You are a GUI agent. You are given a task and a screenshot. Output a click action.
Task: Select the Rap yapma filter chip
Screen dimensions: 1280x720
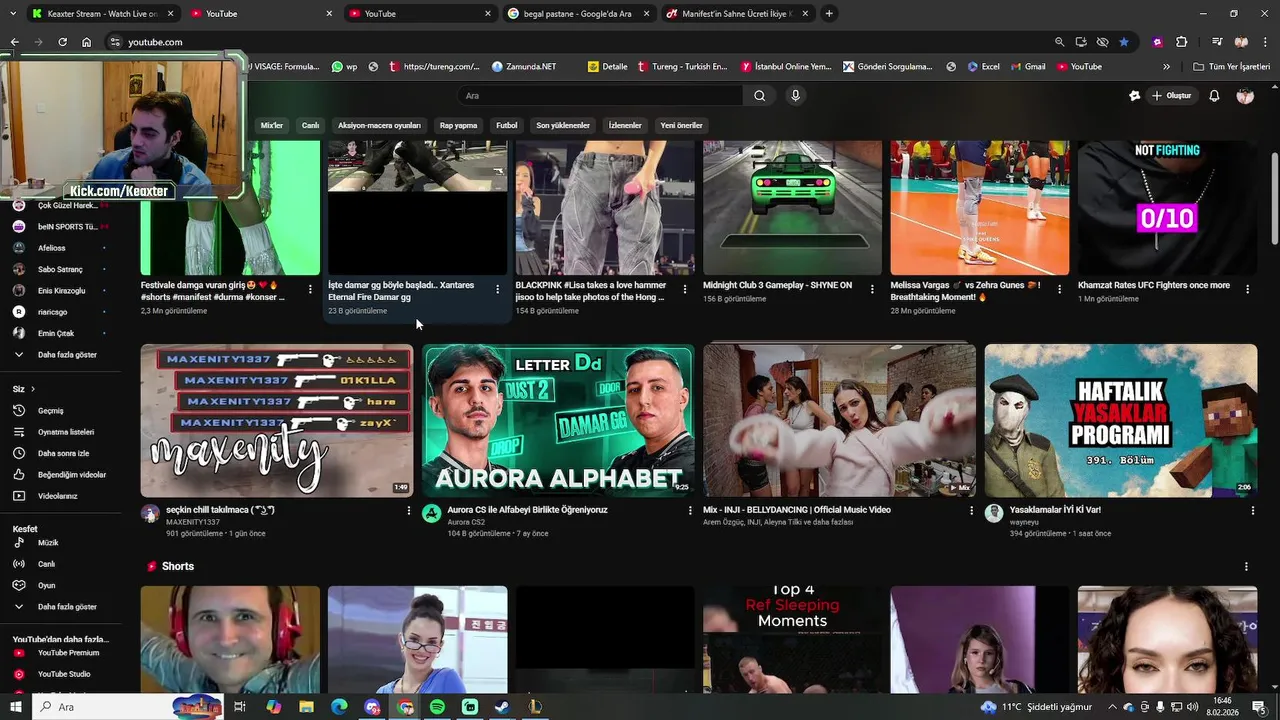point(458,125)
